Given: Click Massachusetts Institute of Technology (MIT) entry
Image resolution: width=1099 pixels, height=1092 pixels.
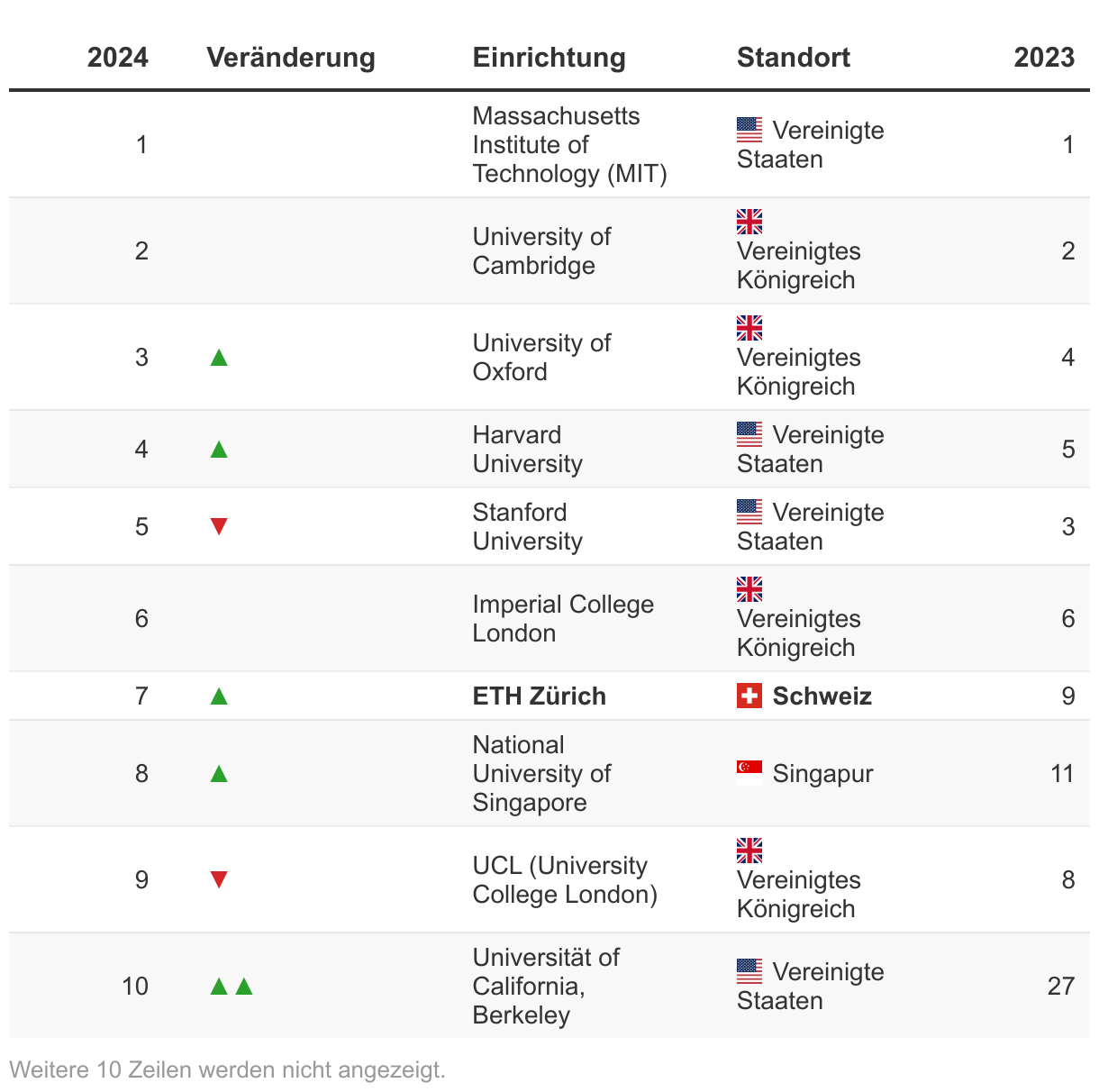Looking at the screenshot, I should 570,144.
